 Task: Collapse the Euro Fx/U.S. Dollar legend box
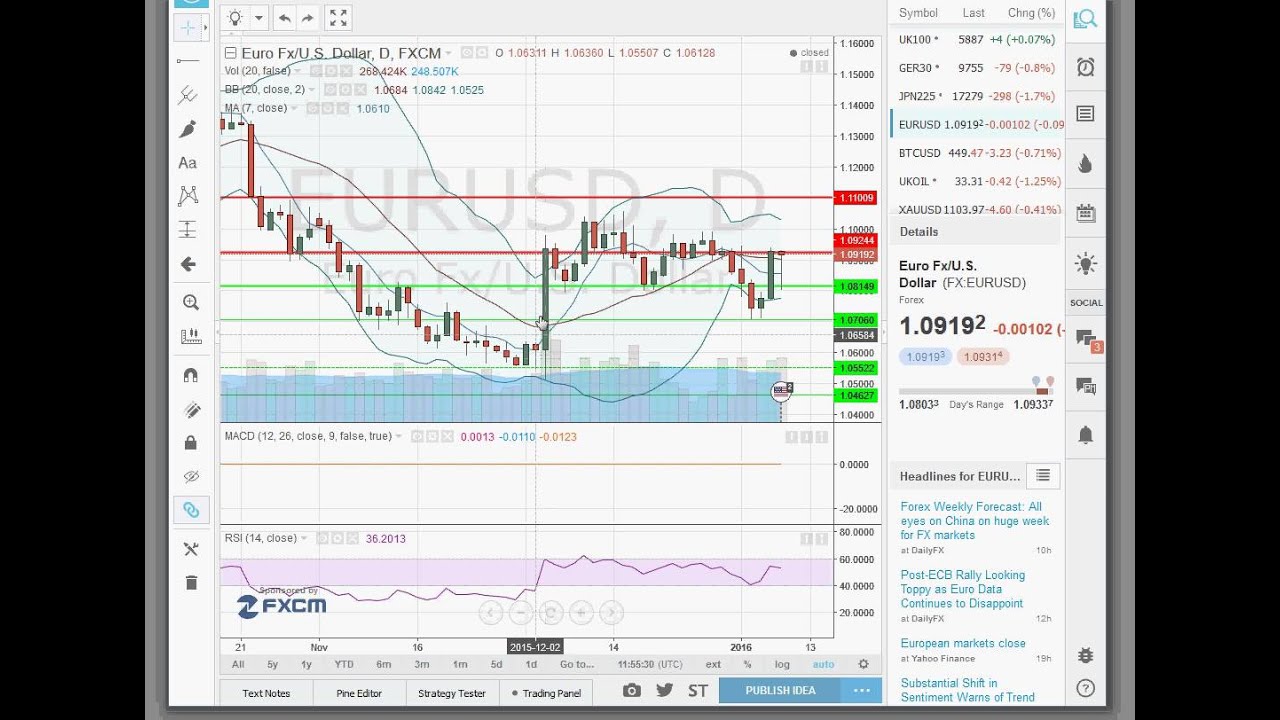point(231,53)
